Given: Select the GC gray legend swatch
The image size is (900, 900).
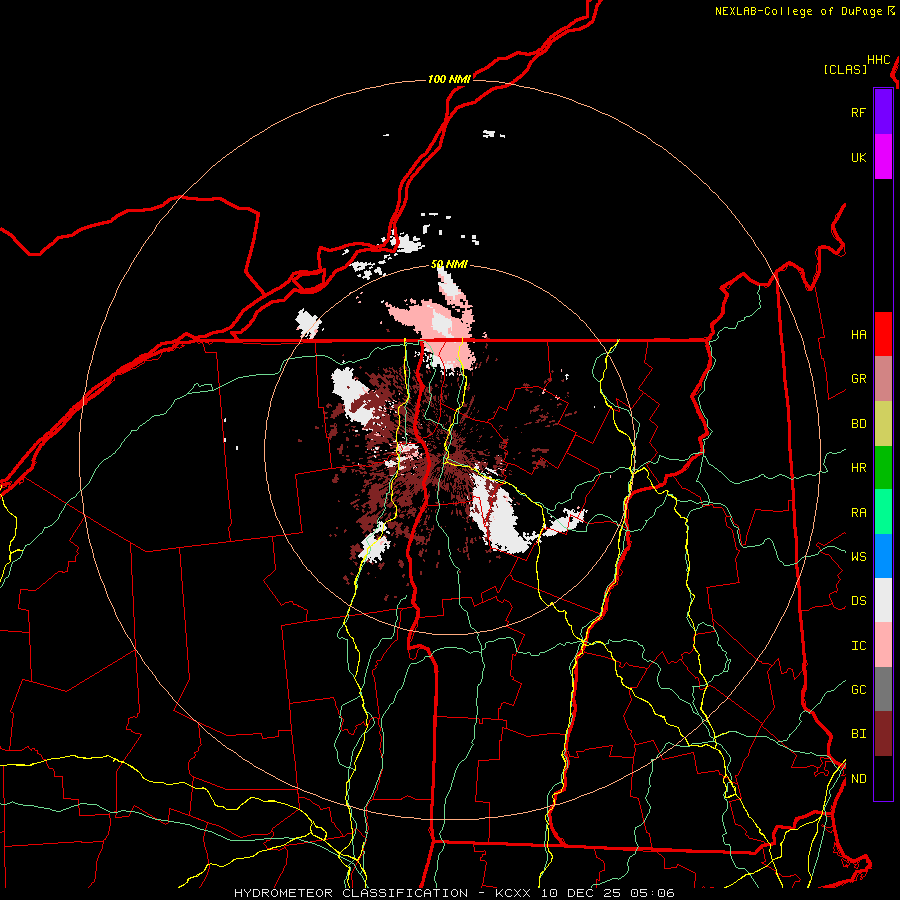Looking at the screenshot, I should click(883, 689).
